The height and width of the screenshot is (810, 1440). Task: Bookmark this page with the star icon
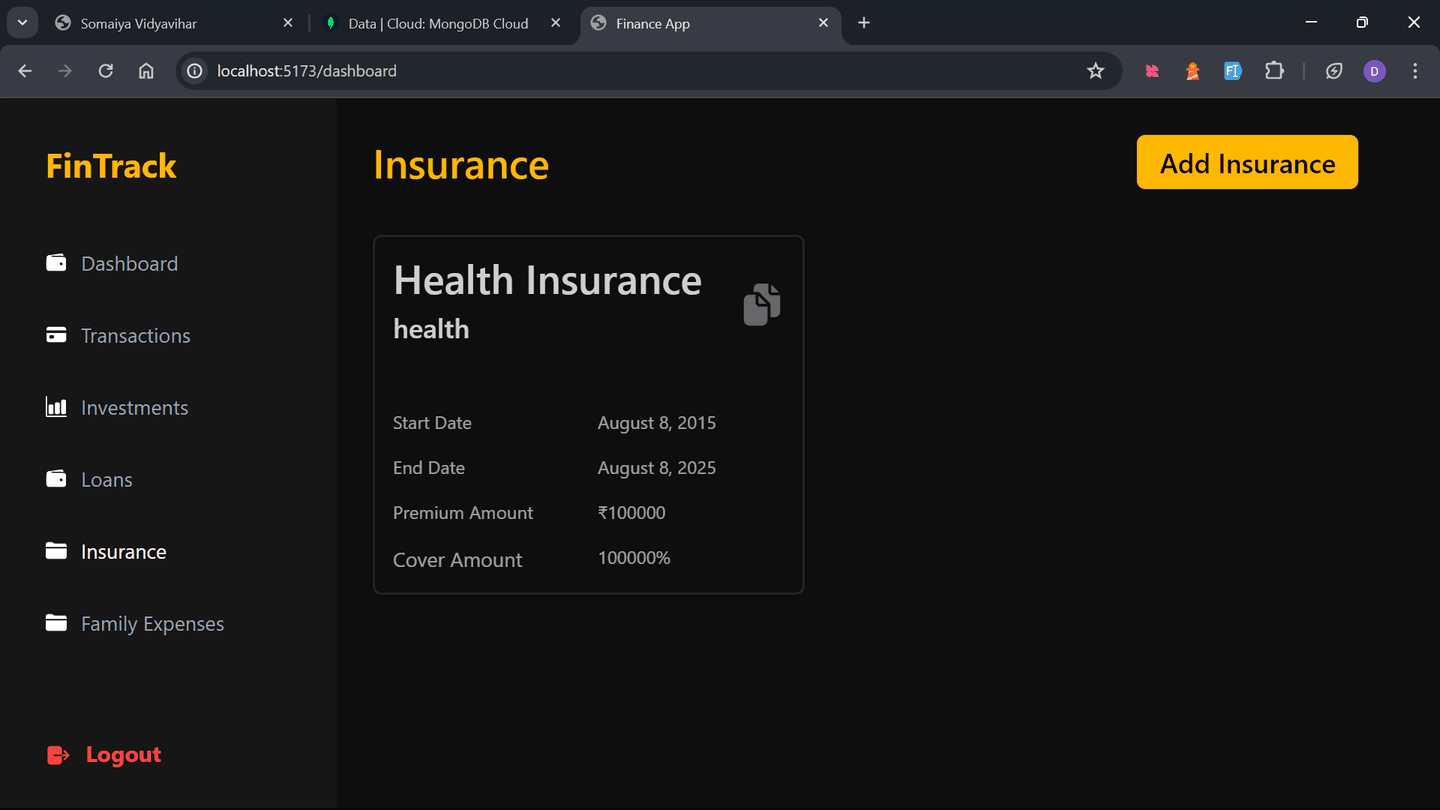(1096, 71)
